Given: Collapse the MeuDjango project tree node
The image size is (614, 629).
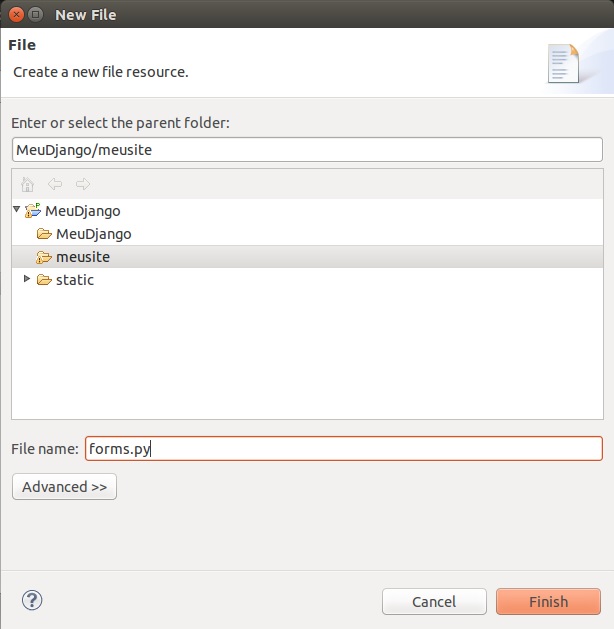Looking at the screenshot, I should (x=17, y=210).
